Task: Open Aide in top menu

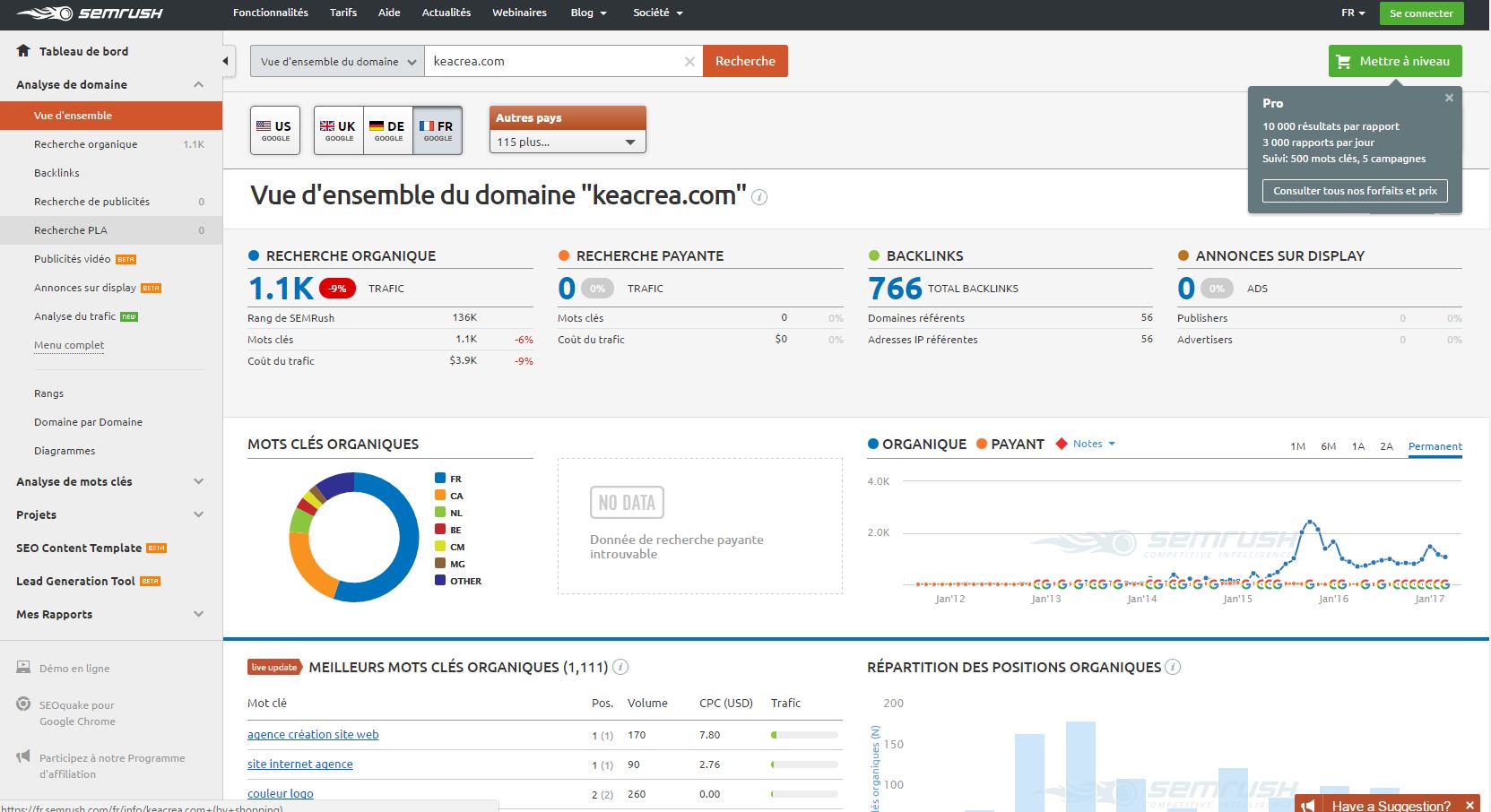Action: [x=389, y=13]
